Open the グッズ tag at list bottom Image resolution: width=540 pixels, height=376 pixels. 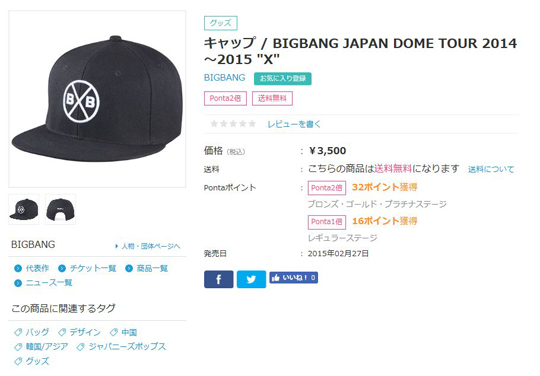coord(32,361)
